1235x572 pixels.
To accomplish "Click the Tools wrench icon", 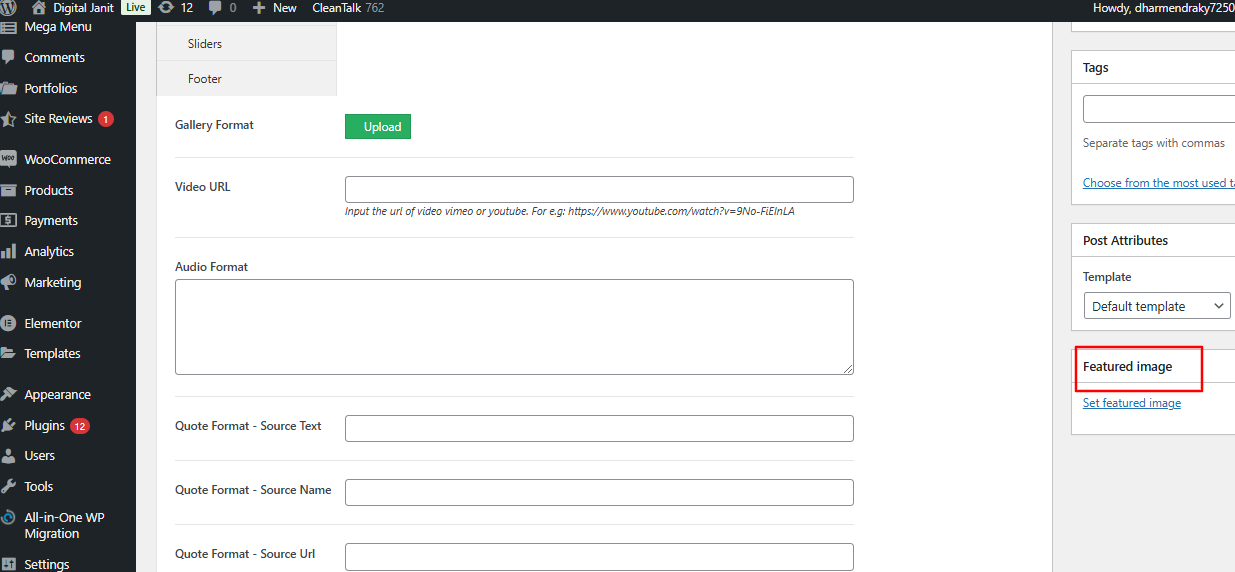I will (9, 486).
